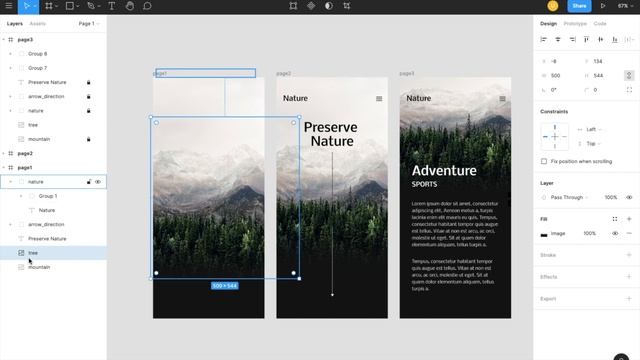Toggle Image fill visibility eye
The image size is (640, 360).
click(615, 233)
